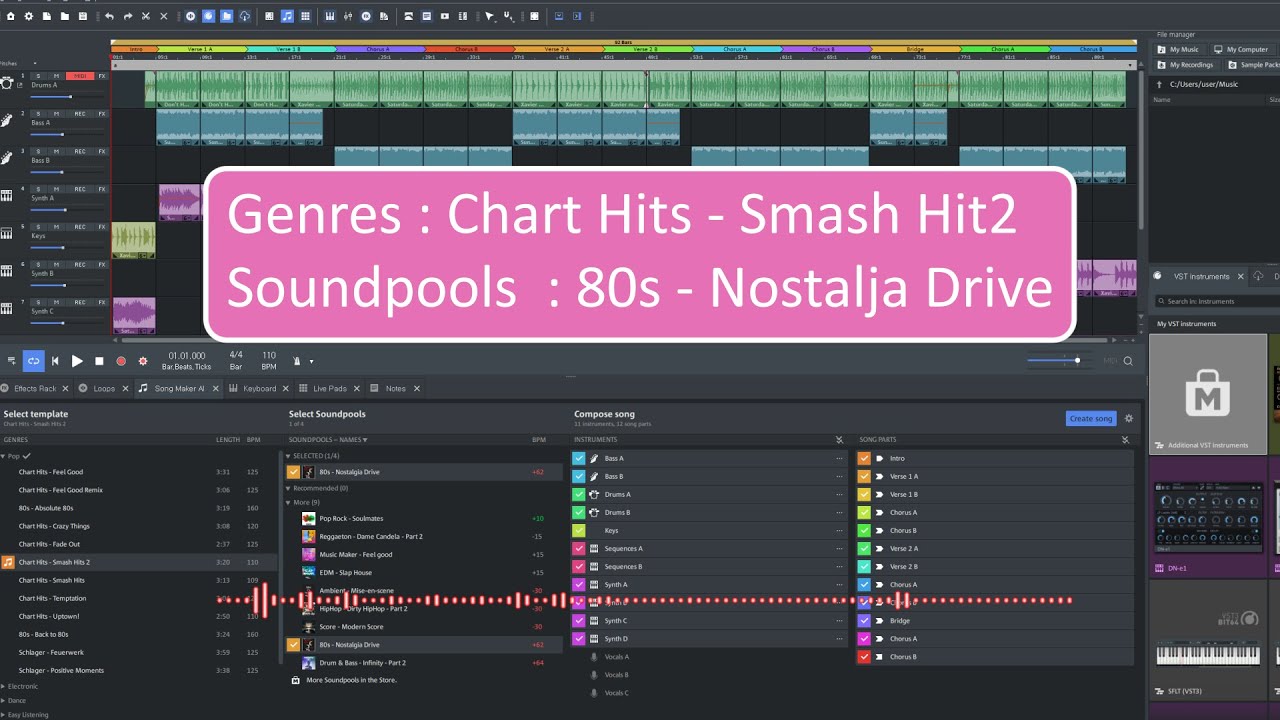Uncheck the selected 80s - Nostalgia Drive soundpool
This screenshot has height=720, width=1280.
click(x=293, y=472)
